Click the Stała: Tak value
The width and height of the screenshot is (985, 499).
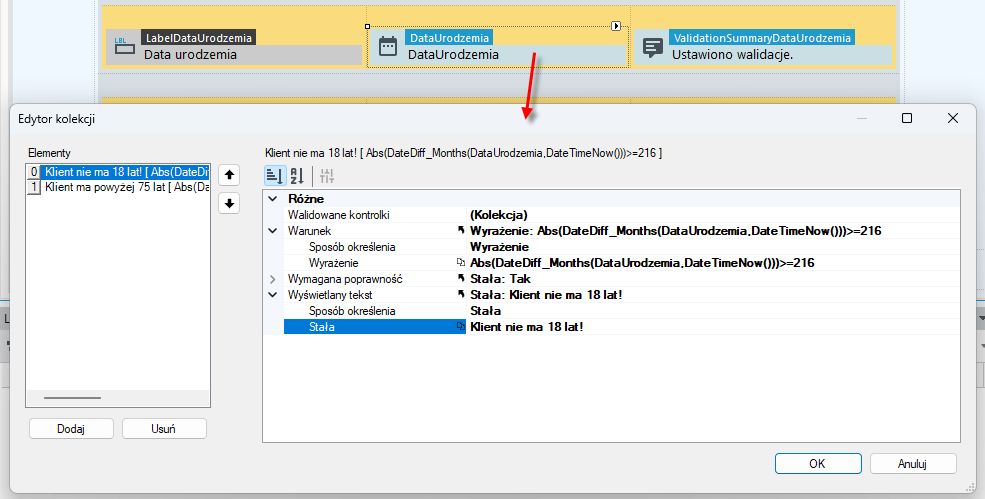500,278
